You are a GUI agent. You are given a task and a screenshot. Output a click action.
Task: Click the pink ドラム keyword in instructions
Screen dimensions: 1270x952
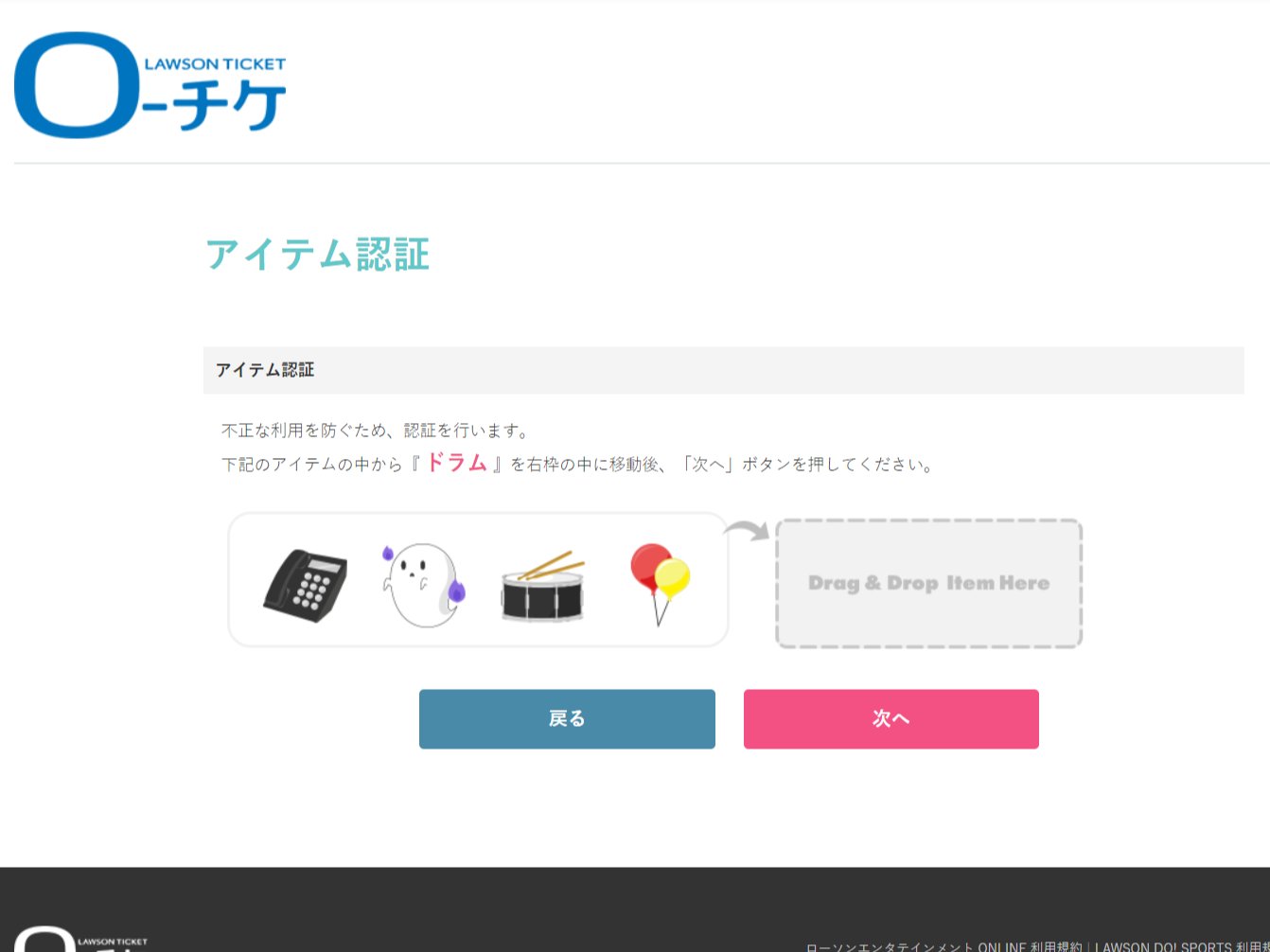point(456,463)
